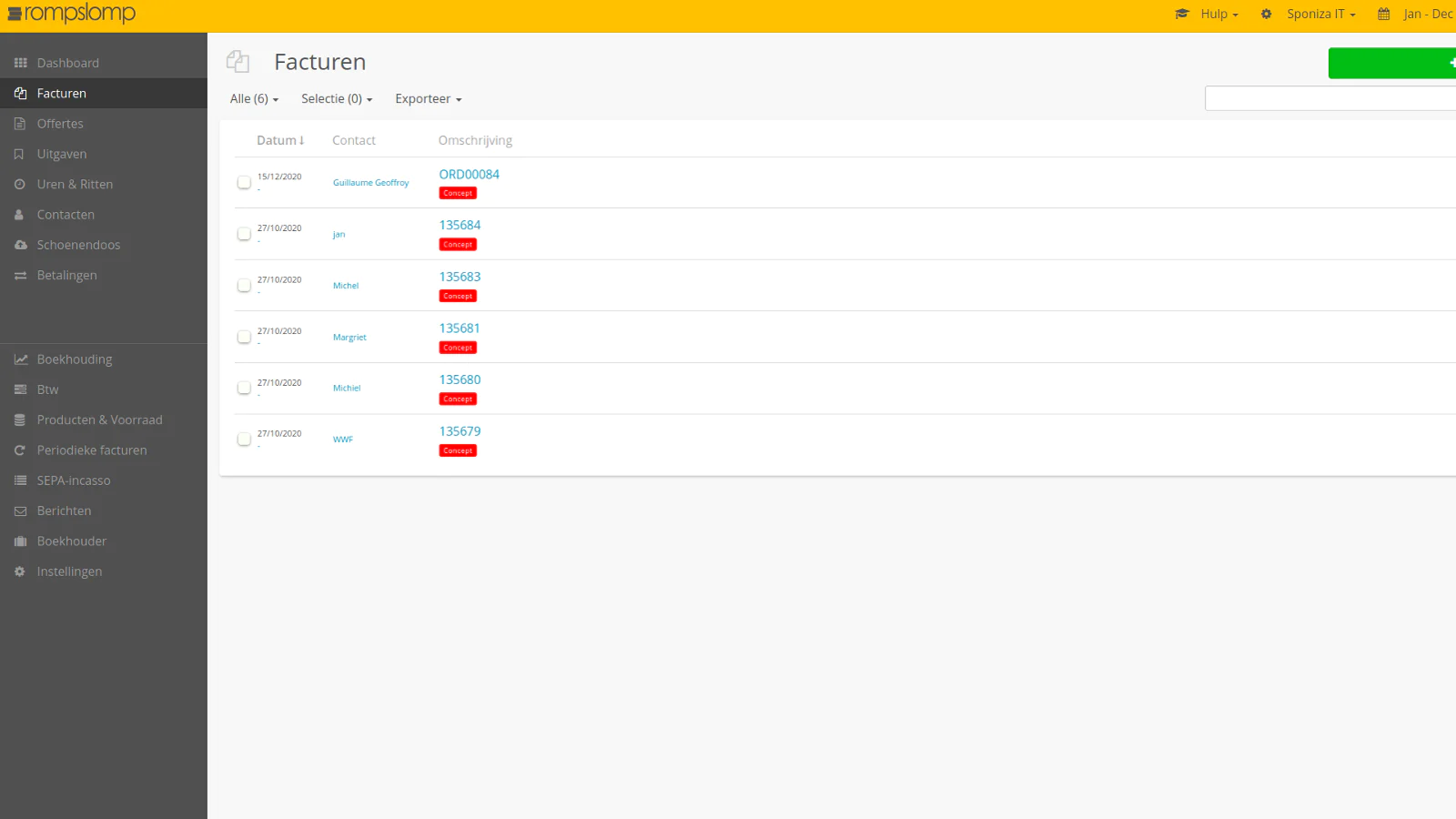Open the Sponiza IT account dropdown
Image resolution: width=1456 pixels, height=819 pixels.
1320,15
